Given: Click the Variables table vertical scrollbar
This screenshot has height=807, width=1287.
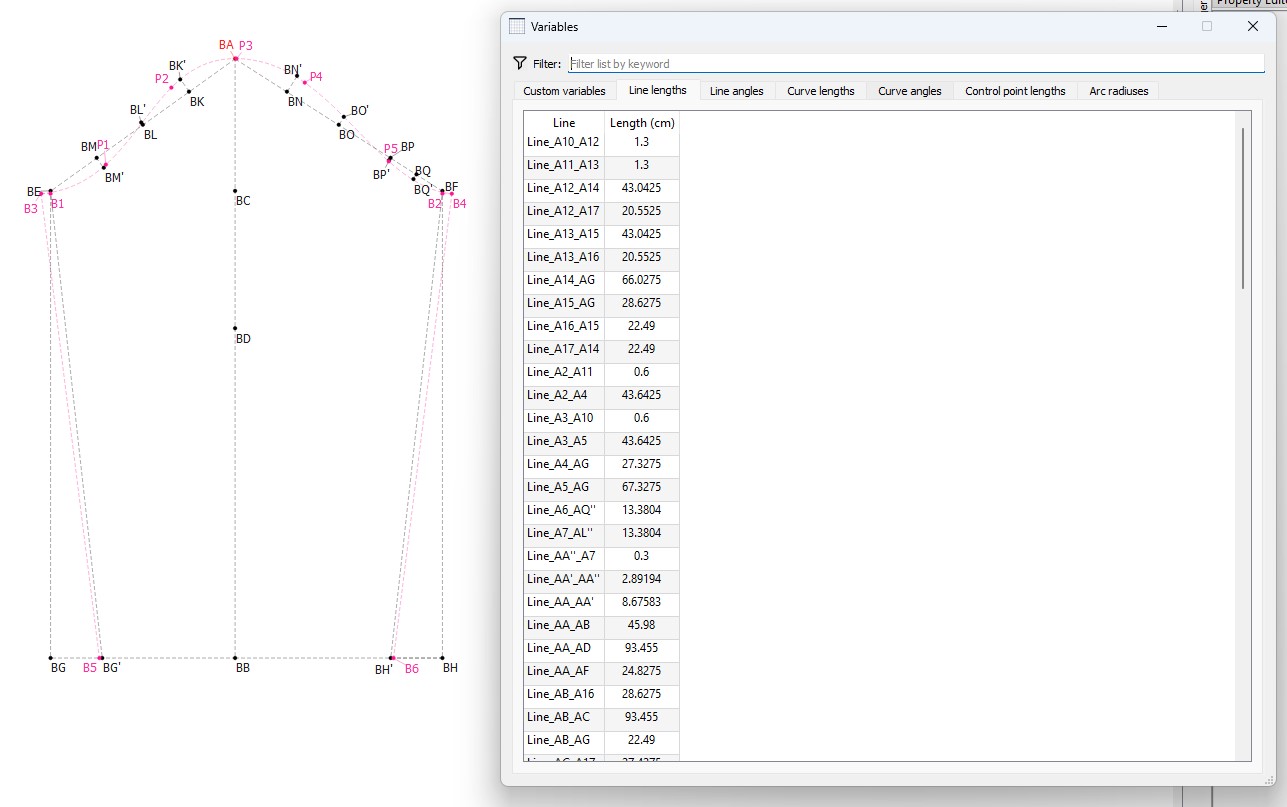Looking at the screenshot, I should [x=1243, y=208].
